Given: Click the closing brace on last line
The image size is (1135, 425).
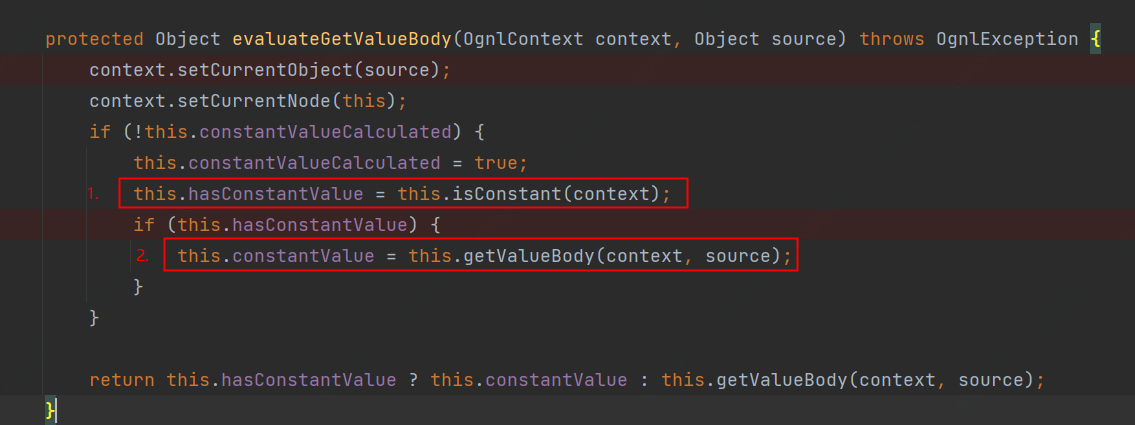Looking at the screenshot, I should click(x=50, y=410).
